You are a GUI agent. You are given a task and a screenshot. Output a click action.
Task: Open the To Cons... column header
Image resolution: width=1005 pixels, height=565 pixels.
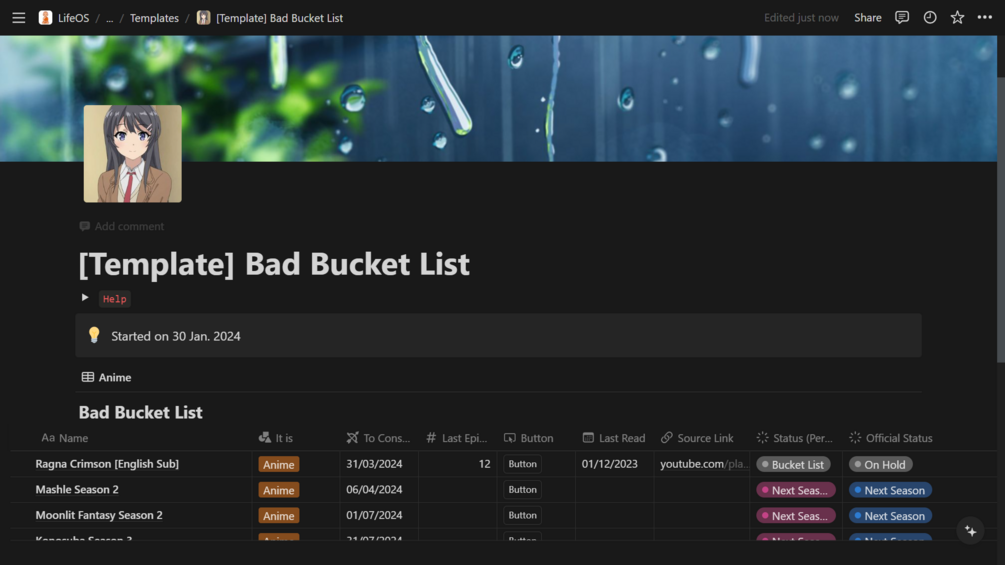[378, 438]
